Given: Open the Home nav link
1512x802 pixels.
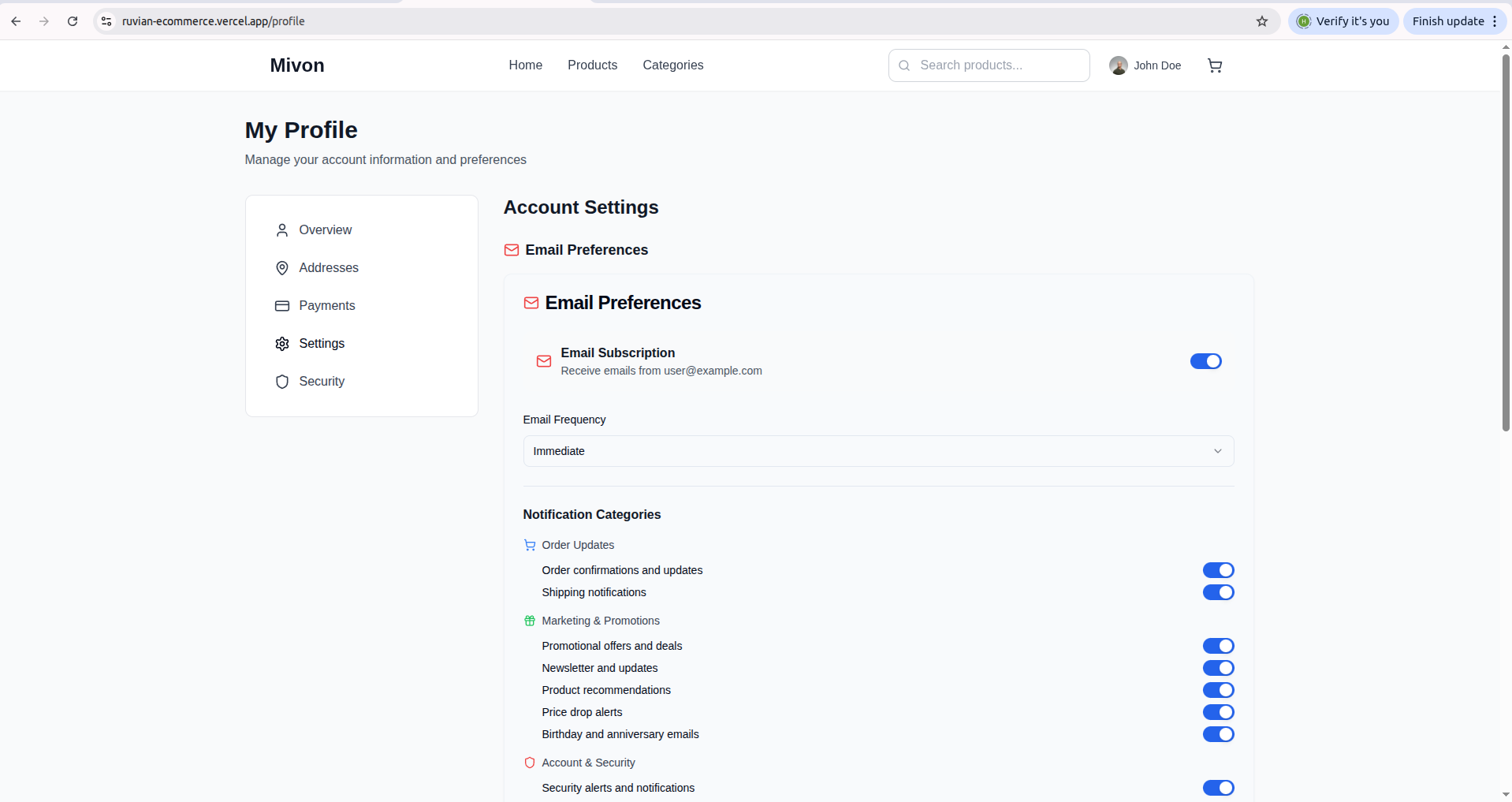Looking at the screenshot, I should [x=525, y=65].
